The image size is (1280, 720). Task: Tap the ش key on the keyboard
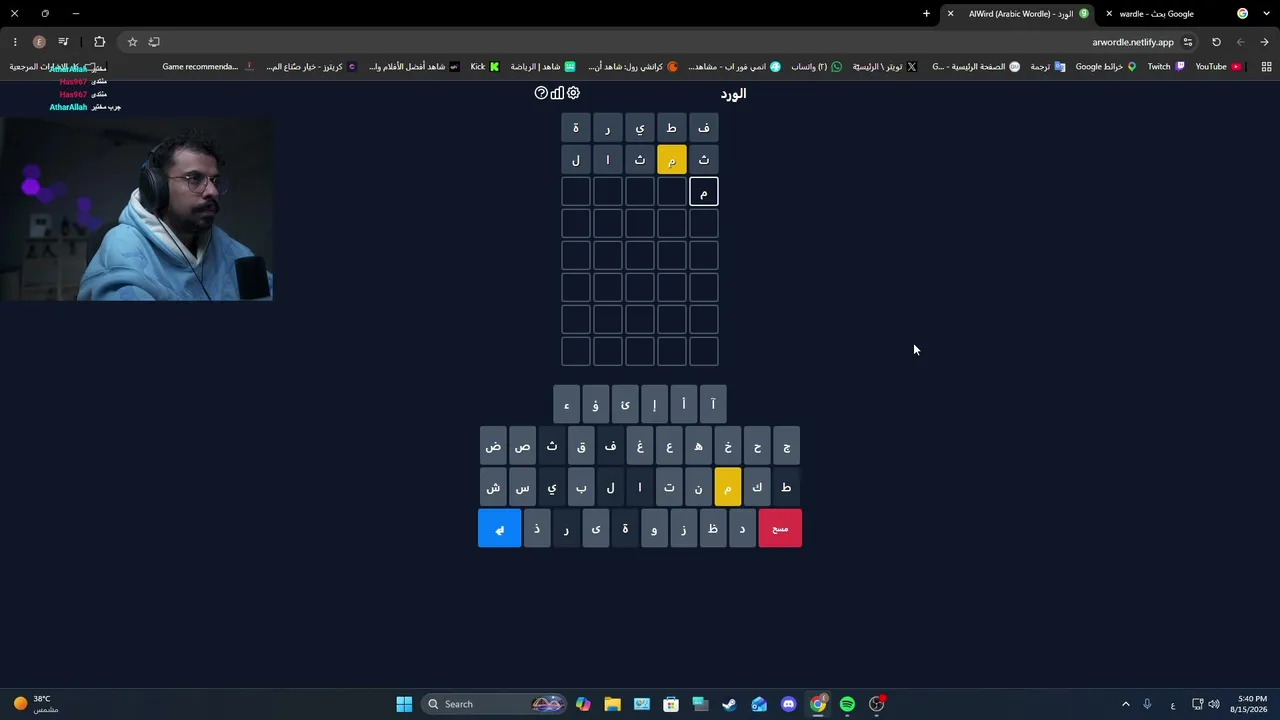tap(493, 487)
